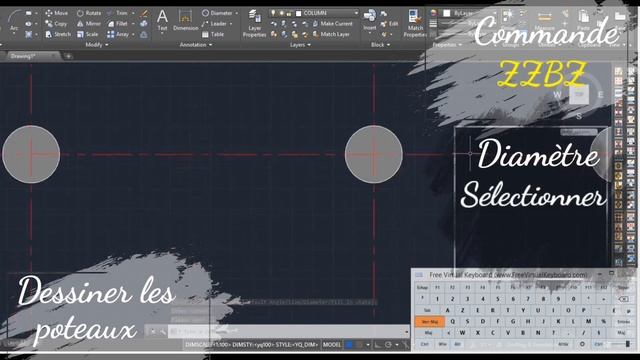Toggle layer on/off lightbulb in layer dropdown
640x360 pixels.
click(273, 13)
